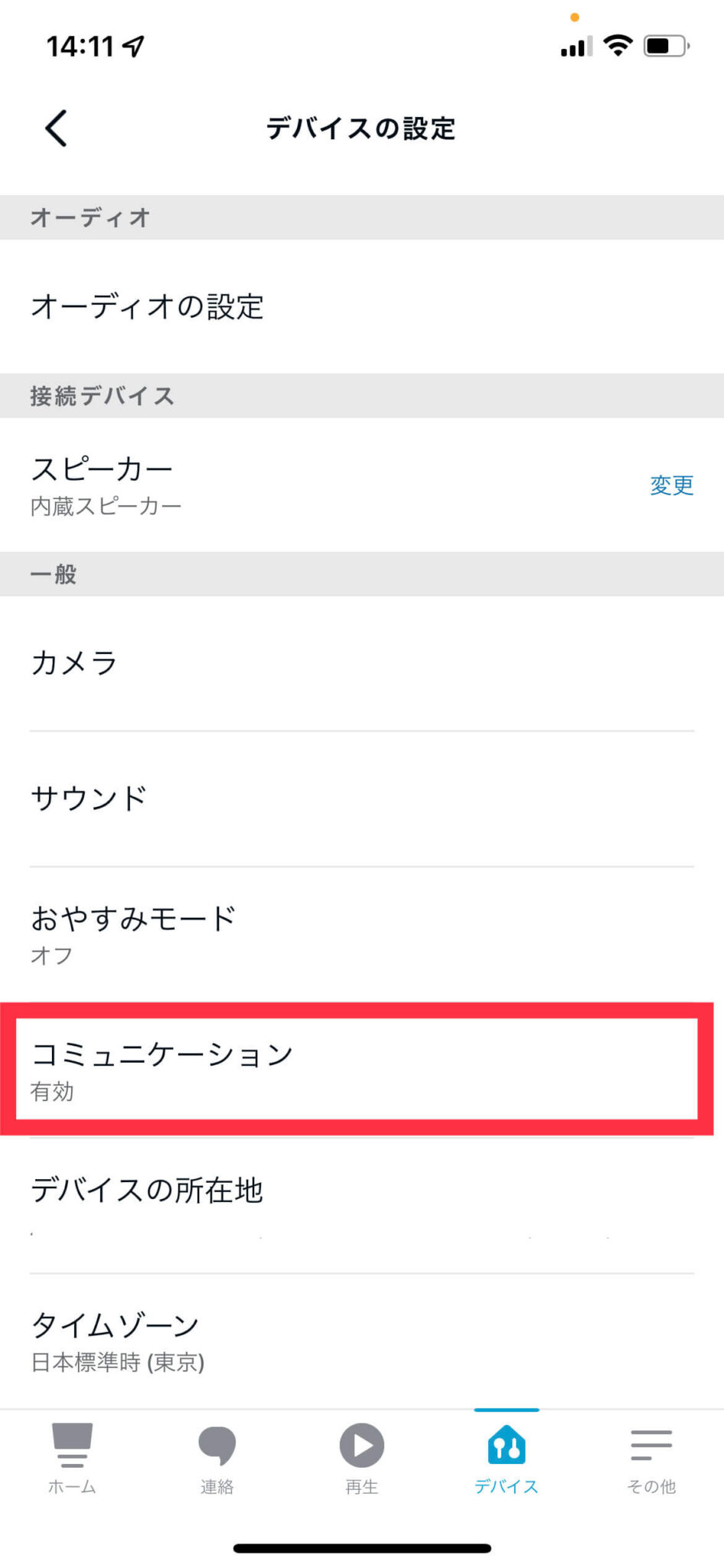724x1568 pixels.
Task: Open コミュニケーション settings to toggle it
Action: pyautogui.click(x=362, y=1068)
